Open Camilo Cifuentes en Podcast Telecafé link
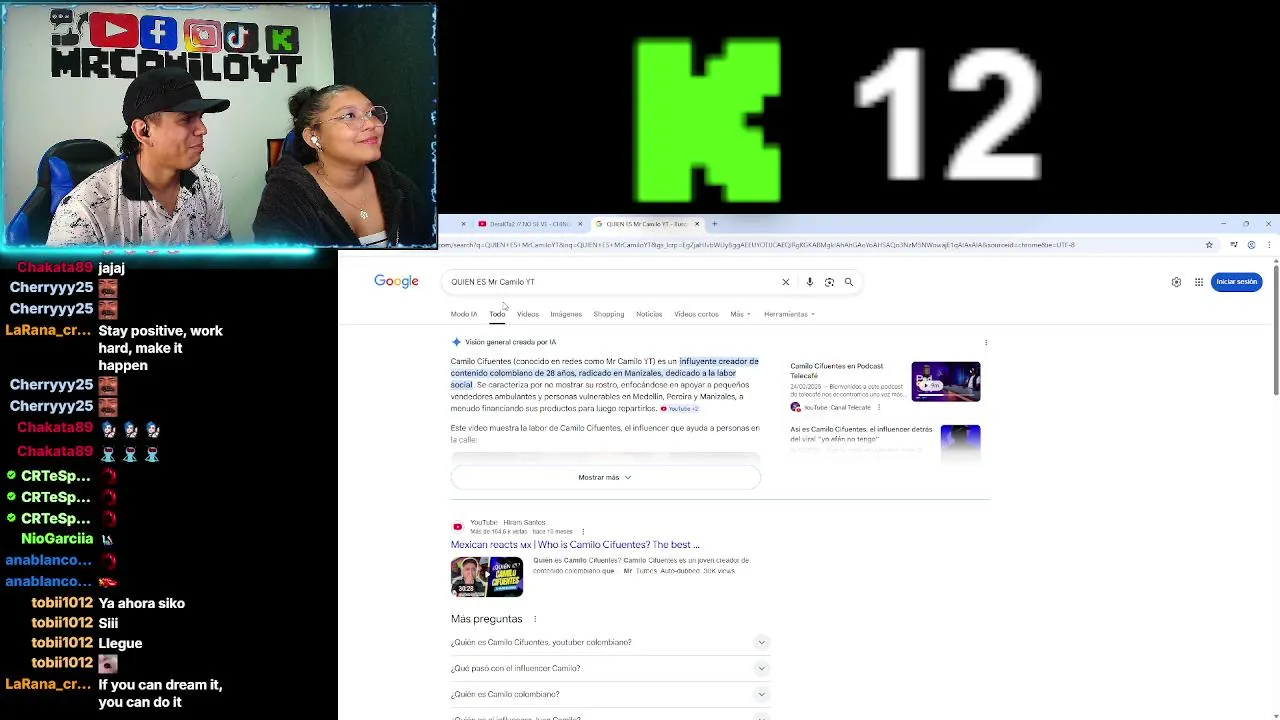This screenshot has height=720, width=1280. [x=836, y=371]
